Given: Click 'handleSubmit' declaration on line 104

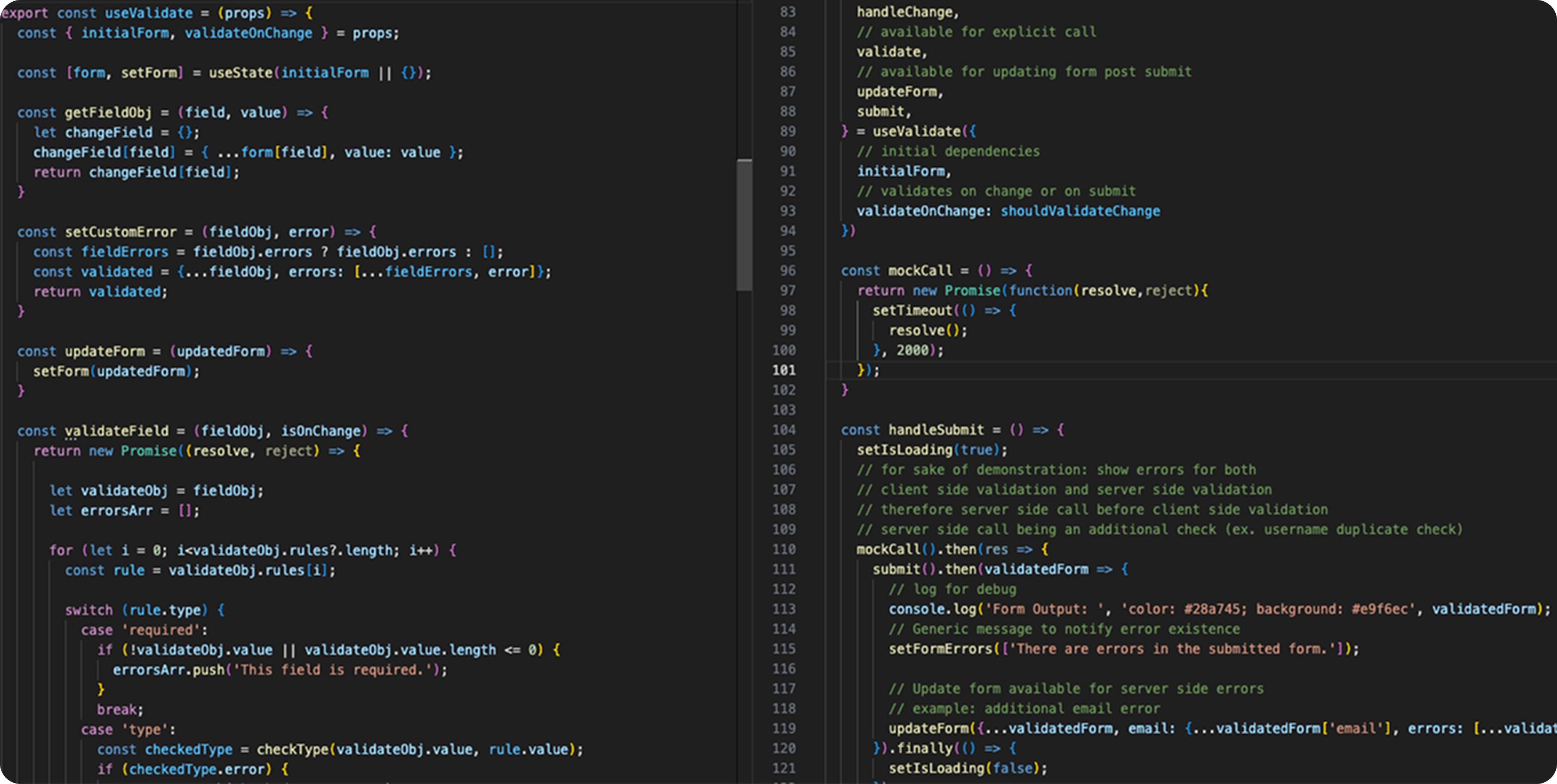Looking at the screenshot, I should tap(936, 430).
